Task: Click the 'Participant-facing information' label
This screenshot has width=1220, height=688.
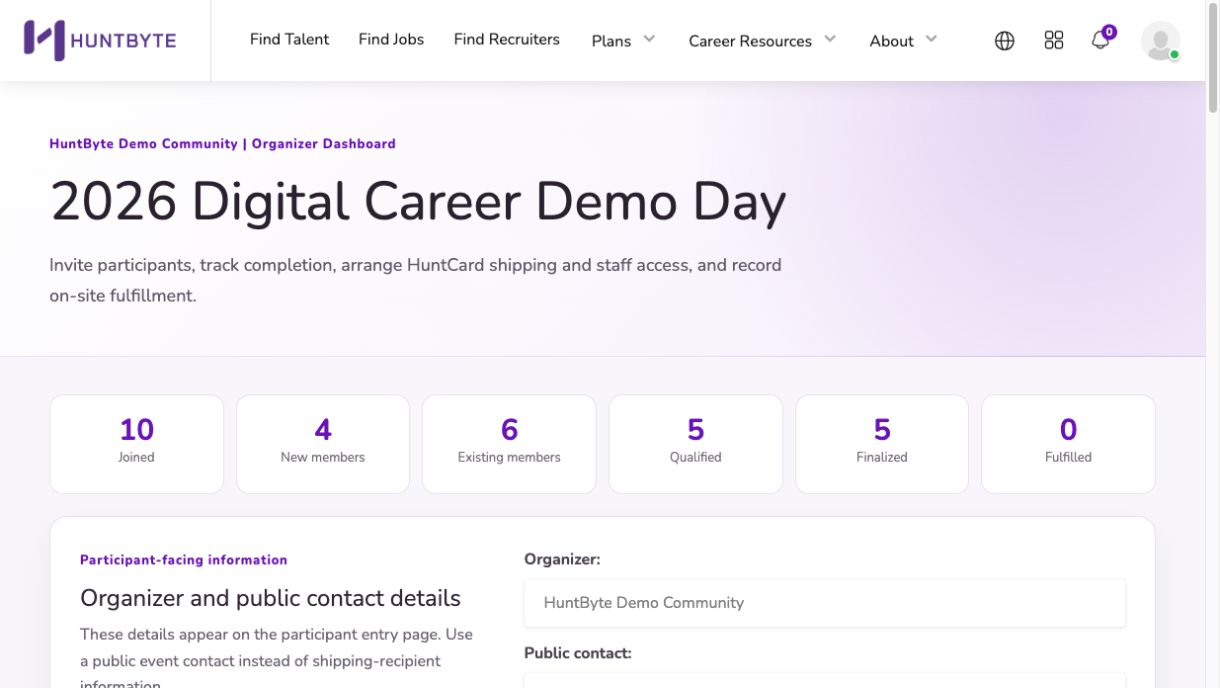Action: [184, 560]
